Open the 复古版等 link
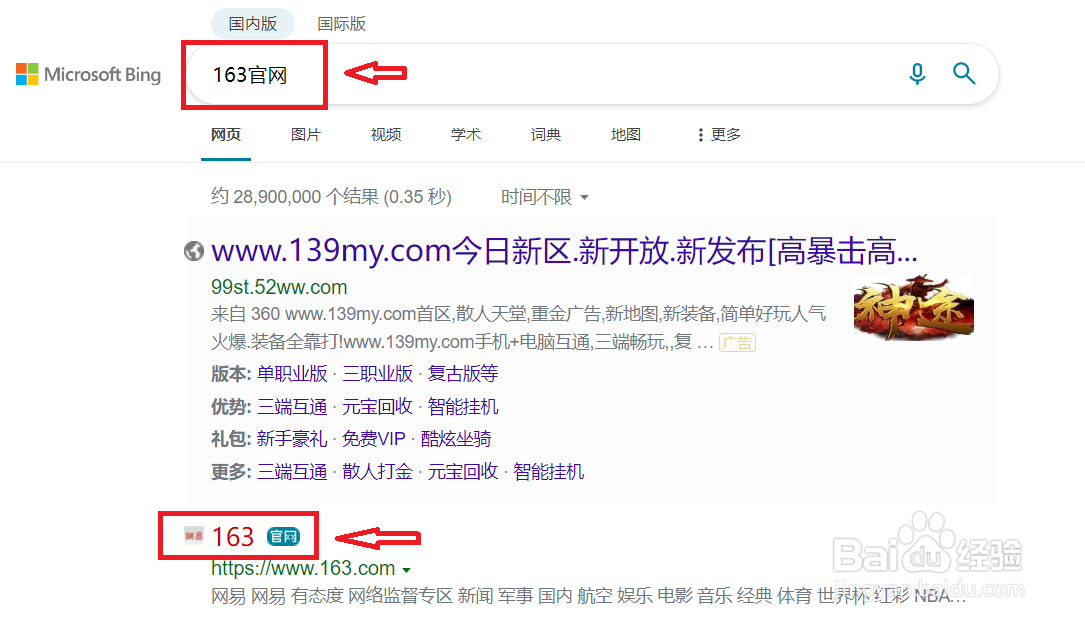This screenshot has height=627, width=1085. pos(463,374)
